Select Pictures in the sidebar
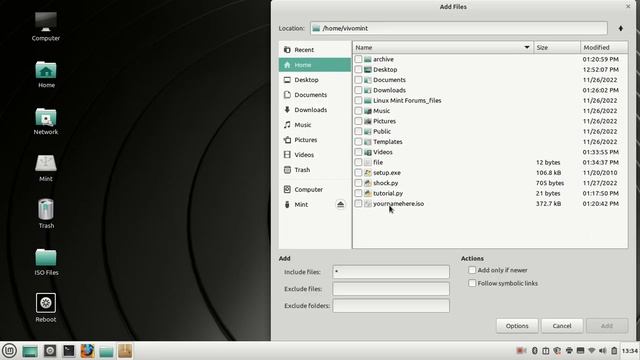Screen dimensions: 640x360 click(315, 140)
